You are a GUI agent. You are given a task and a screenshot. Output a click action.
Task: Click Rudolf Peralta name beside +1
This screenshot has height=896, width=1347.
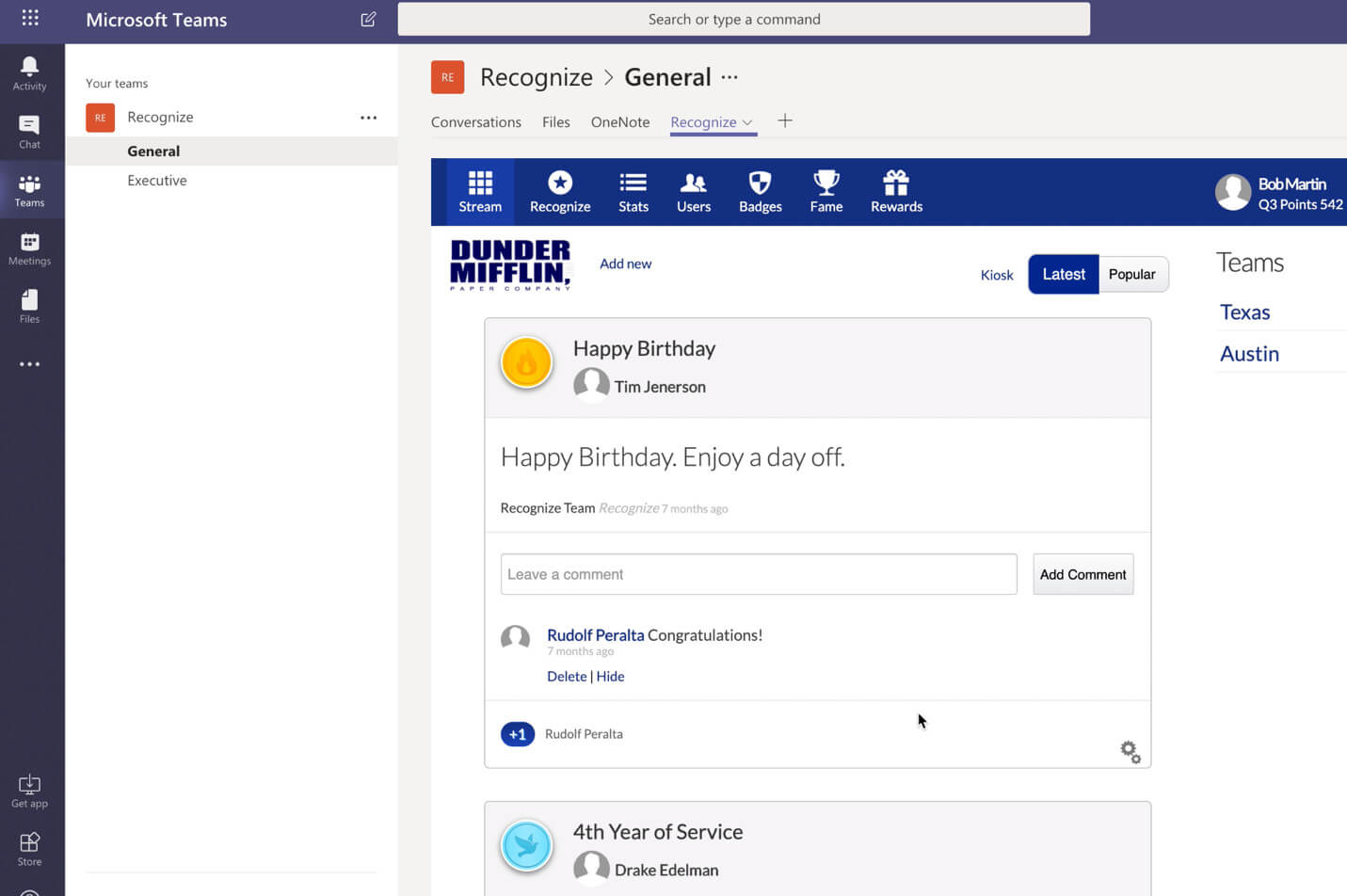pos(584,734)
